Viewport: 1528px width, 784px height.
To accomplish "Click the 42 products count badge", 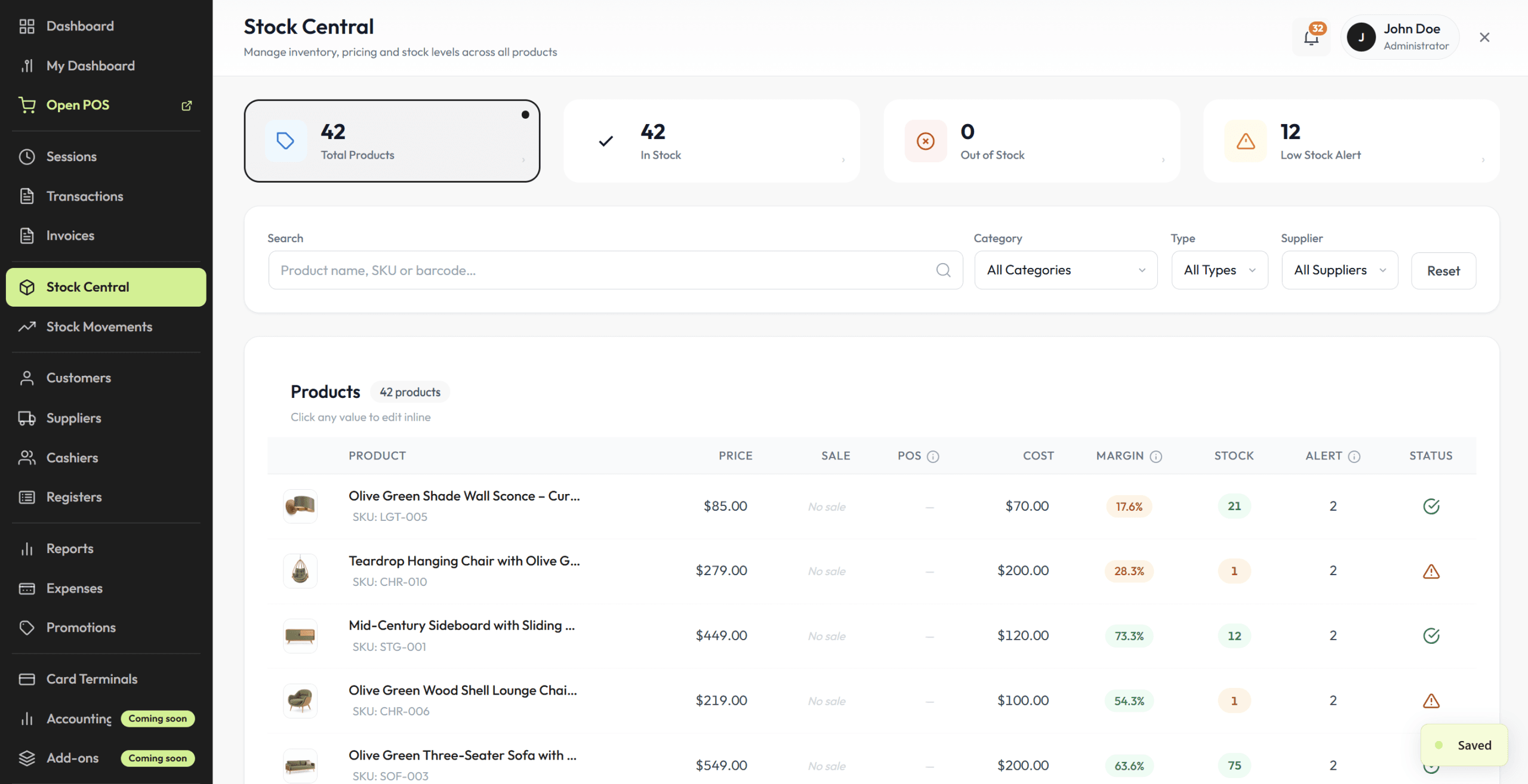I will pos(410,393).
